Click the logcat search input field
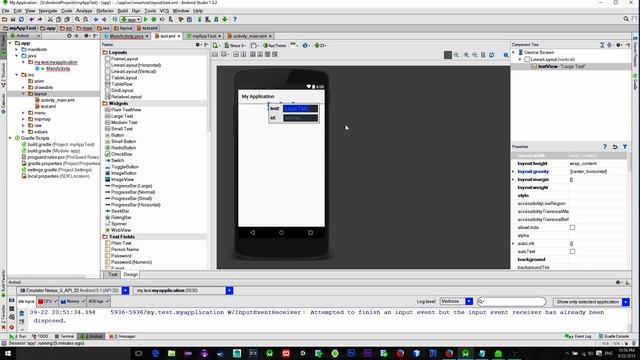 512,302
